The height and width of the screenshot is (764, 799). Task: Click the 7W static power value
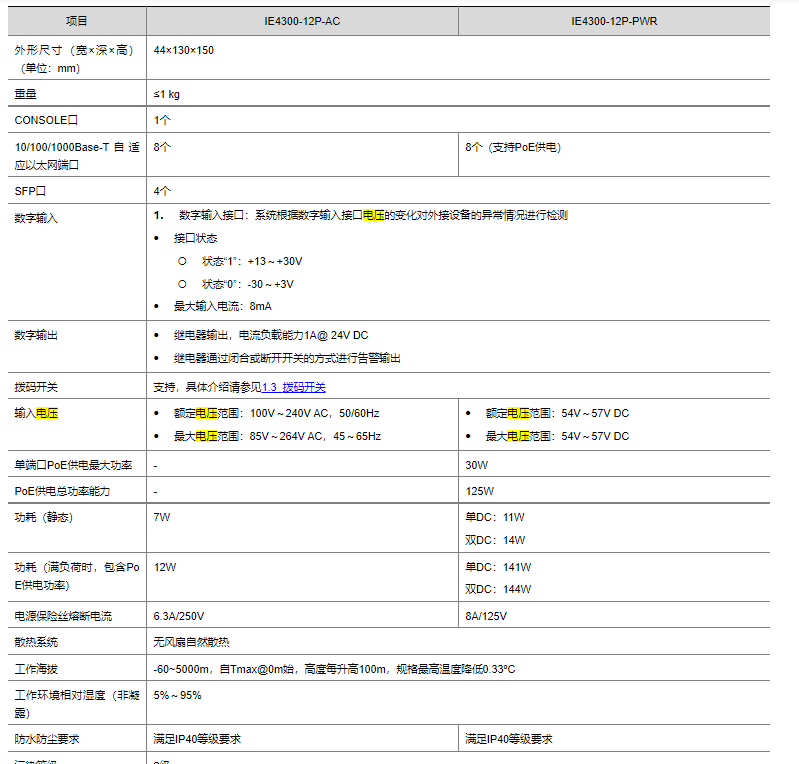click(x=162, y=517)
